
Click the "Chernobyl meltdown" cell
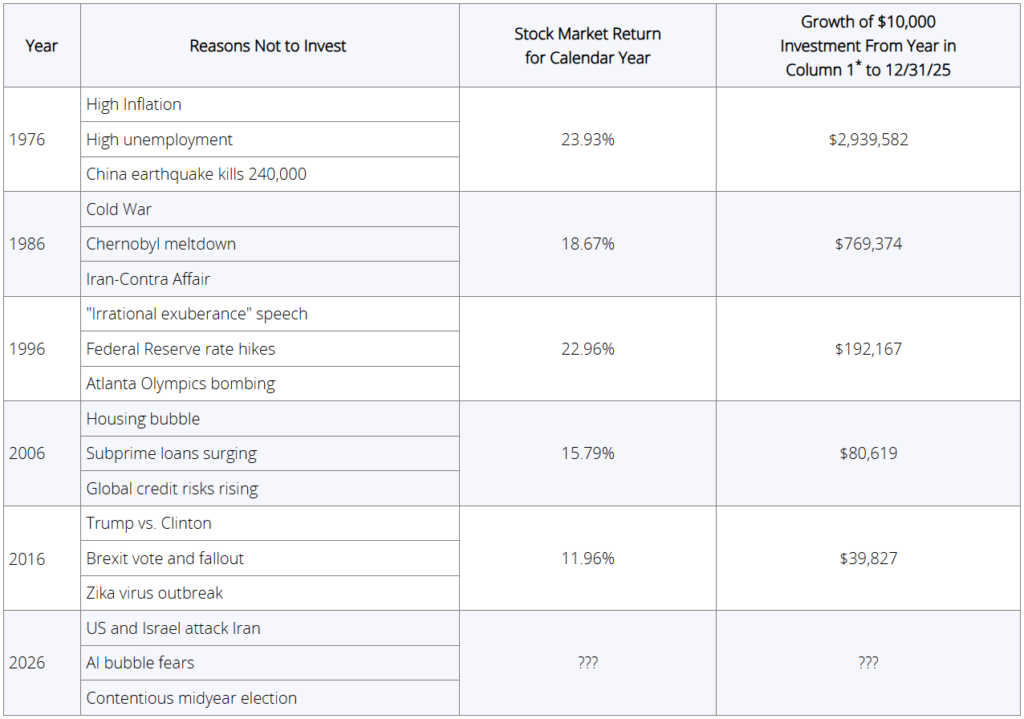pos(161,244)
